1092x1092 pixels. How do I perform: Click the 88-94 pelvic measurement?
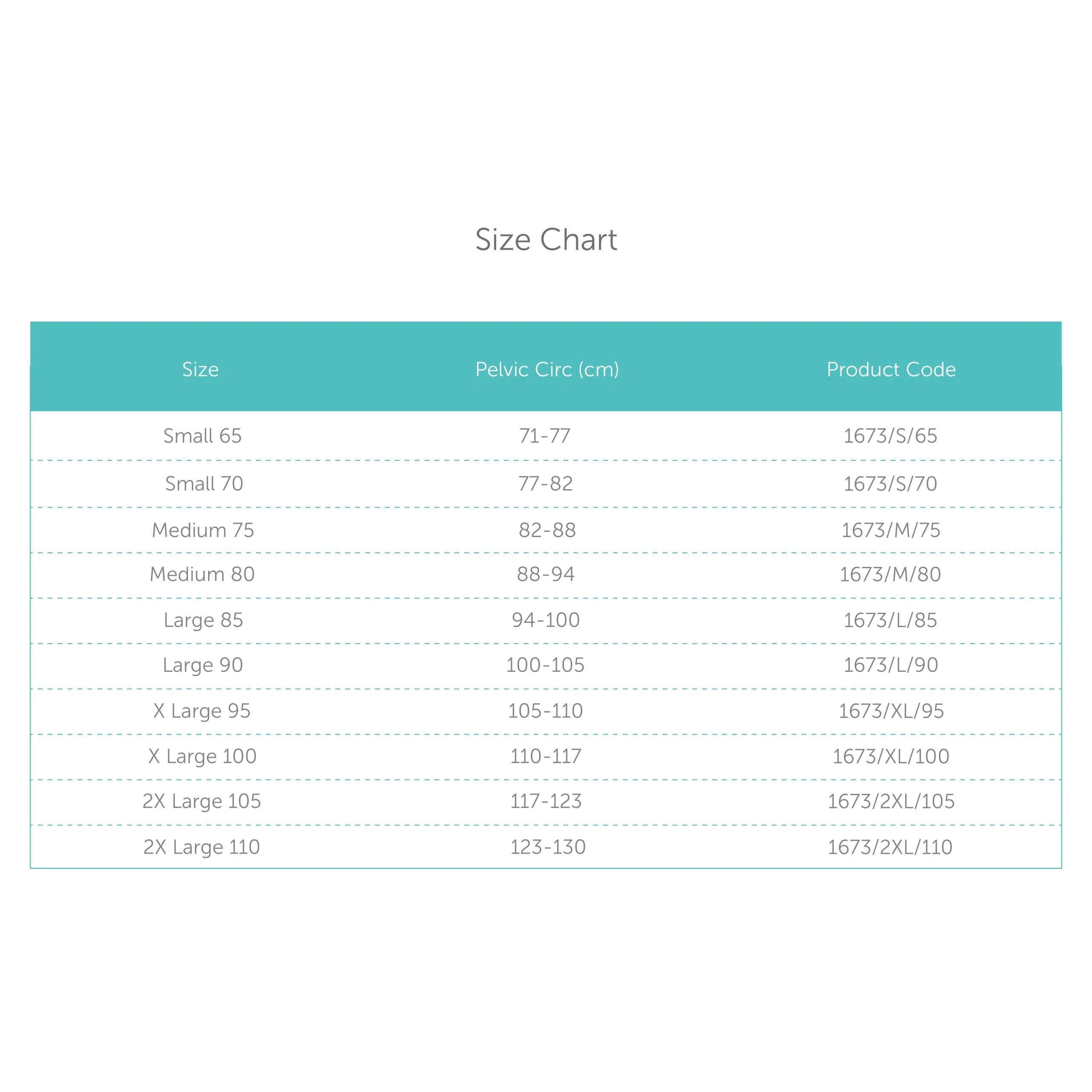click(546, 574)
